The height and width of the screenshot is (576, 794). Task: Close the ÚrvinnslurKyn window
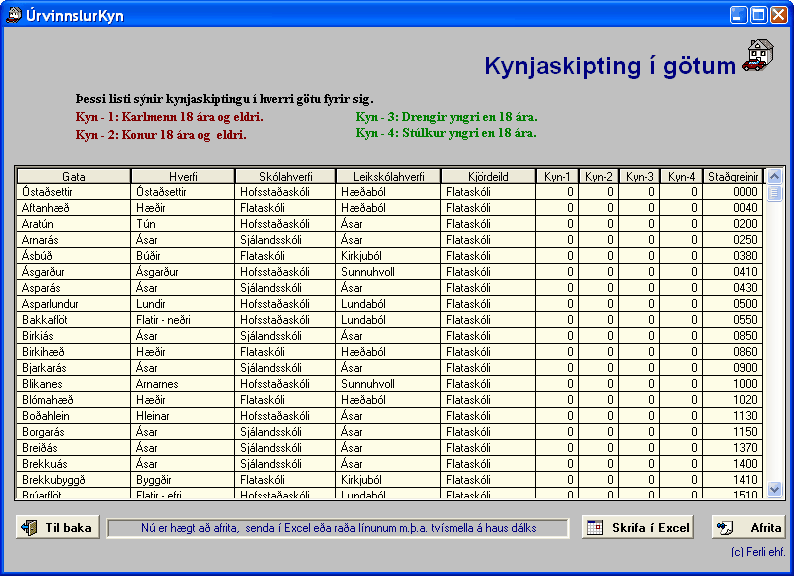coord(778,15)
